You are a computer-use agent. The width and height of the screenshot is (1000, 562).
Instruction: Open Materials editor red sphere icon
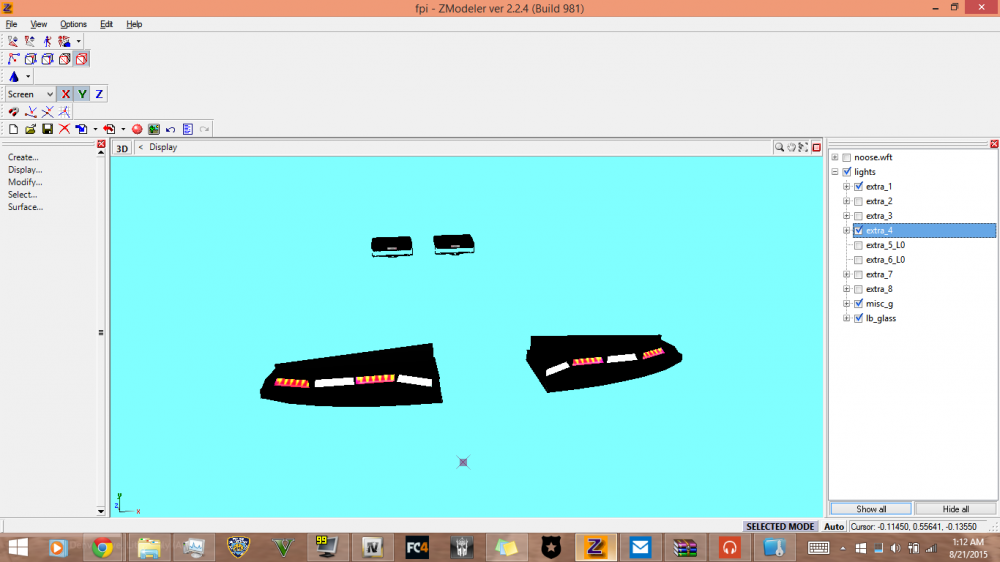coord(136,129)
